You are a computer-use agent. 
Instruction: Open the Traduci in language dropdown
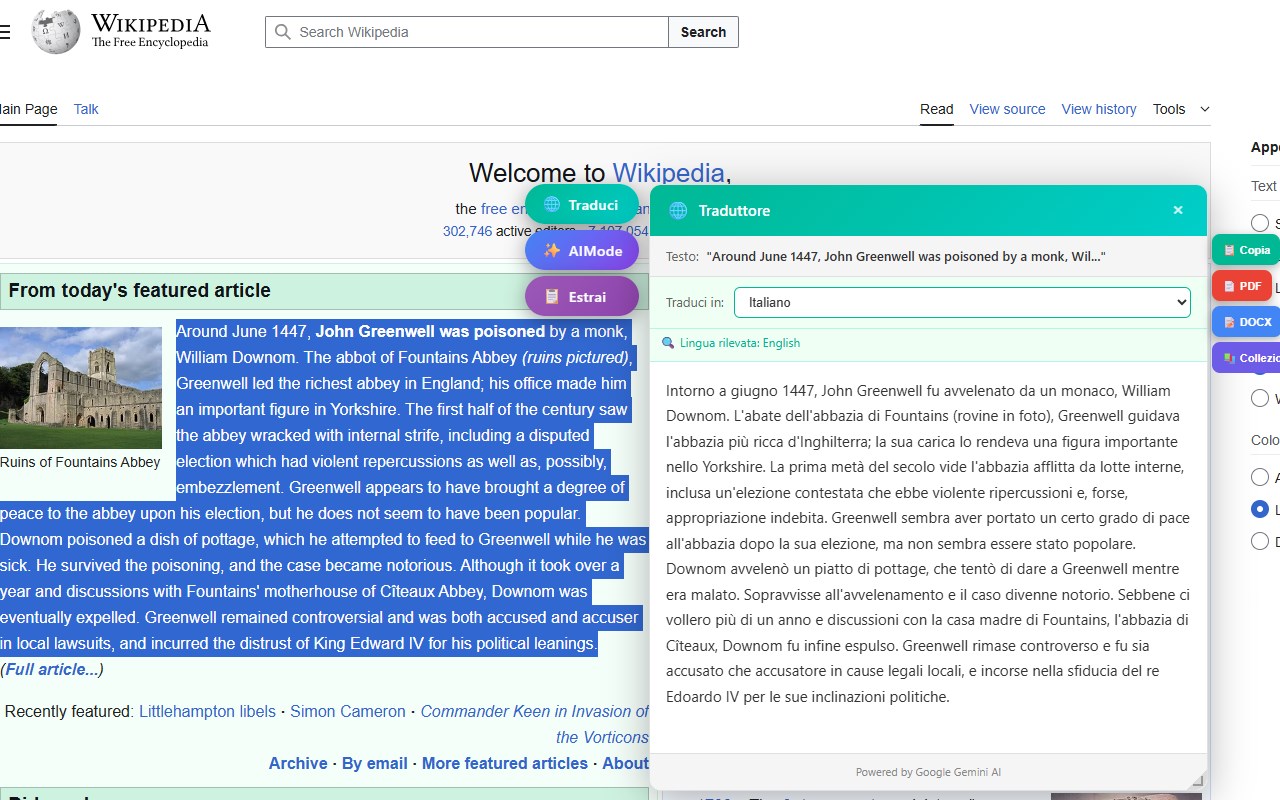(x=962, y=302)
